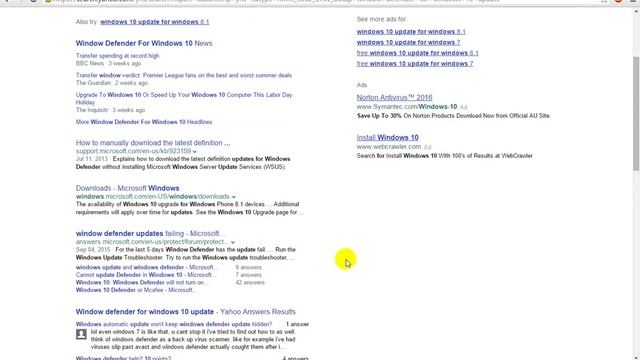Viewport: 640px width, 360px height.
Task: Open 'Windows automatic update won't keep' question
Action: point(173,324)
